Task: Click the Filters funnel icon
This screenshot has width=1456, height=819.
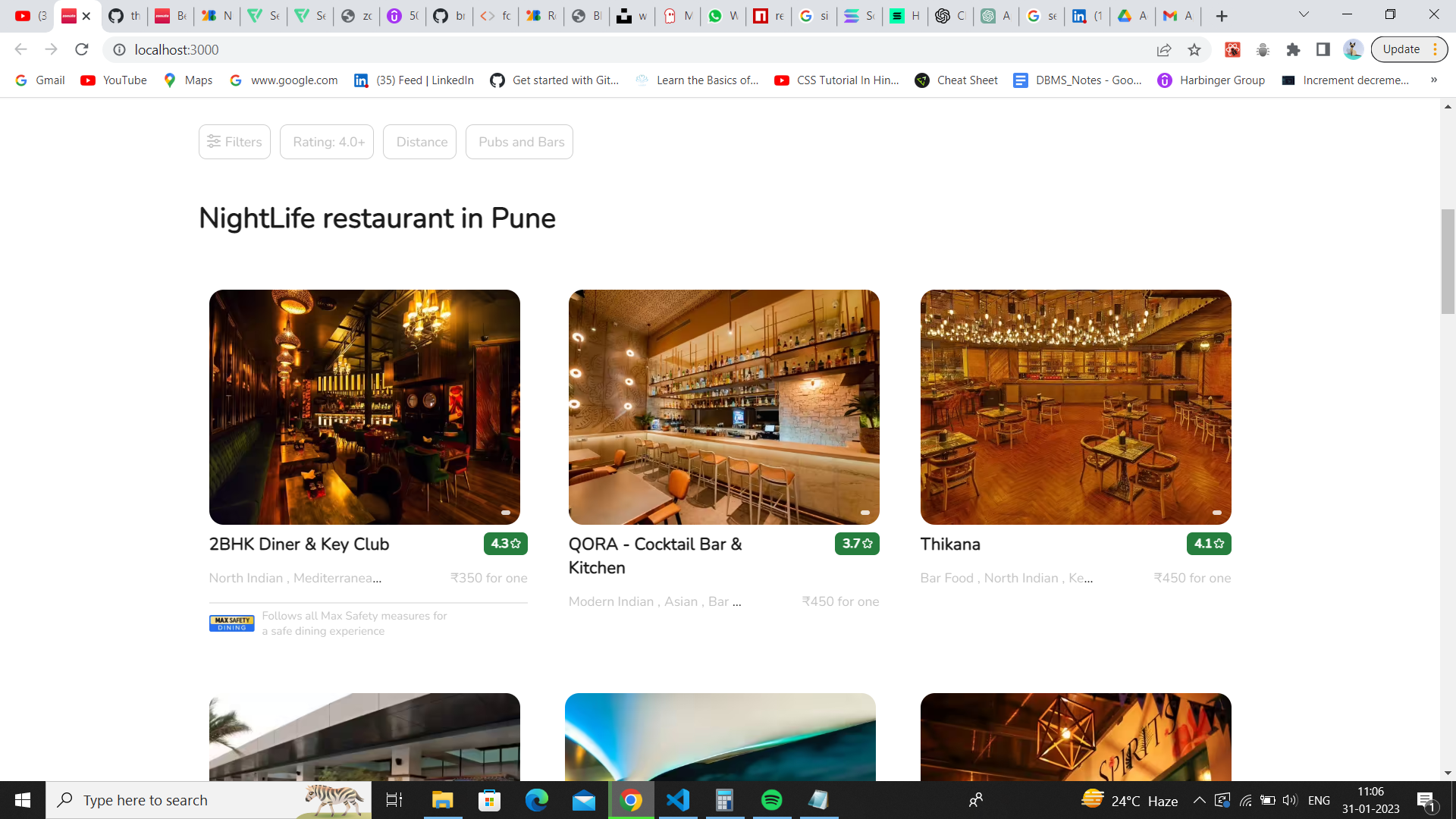Action: (214, 142)
